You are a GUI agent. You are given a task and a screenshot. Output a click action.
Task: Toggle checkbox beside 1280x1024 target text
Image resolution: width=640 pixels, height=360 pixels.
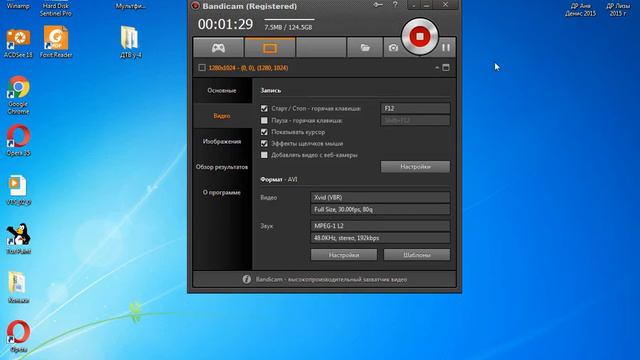(x=202, y=68)
